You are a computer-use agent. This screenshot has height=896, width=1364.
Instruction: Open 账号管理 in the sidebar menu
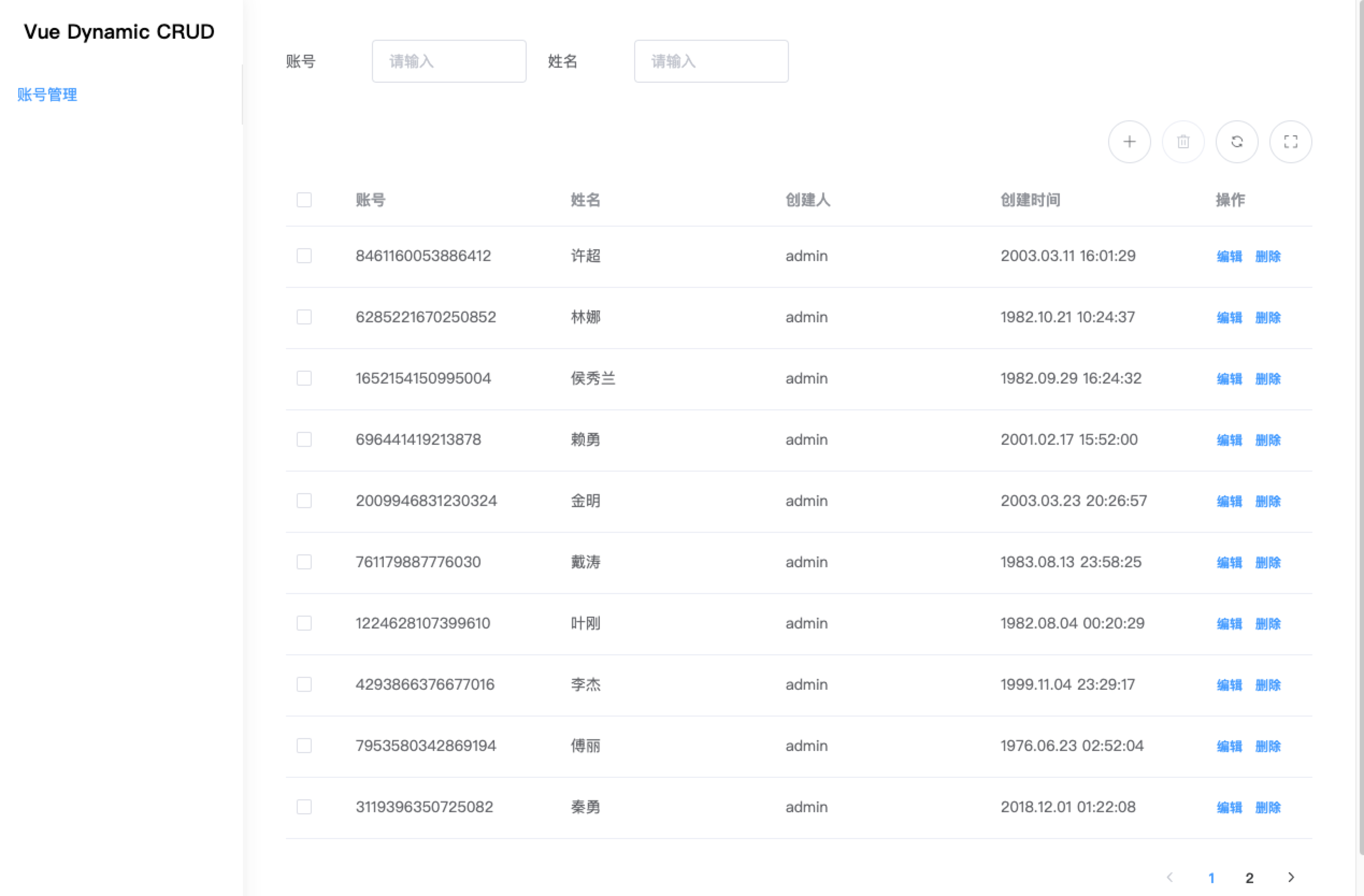[x=47, y=95]
